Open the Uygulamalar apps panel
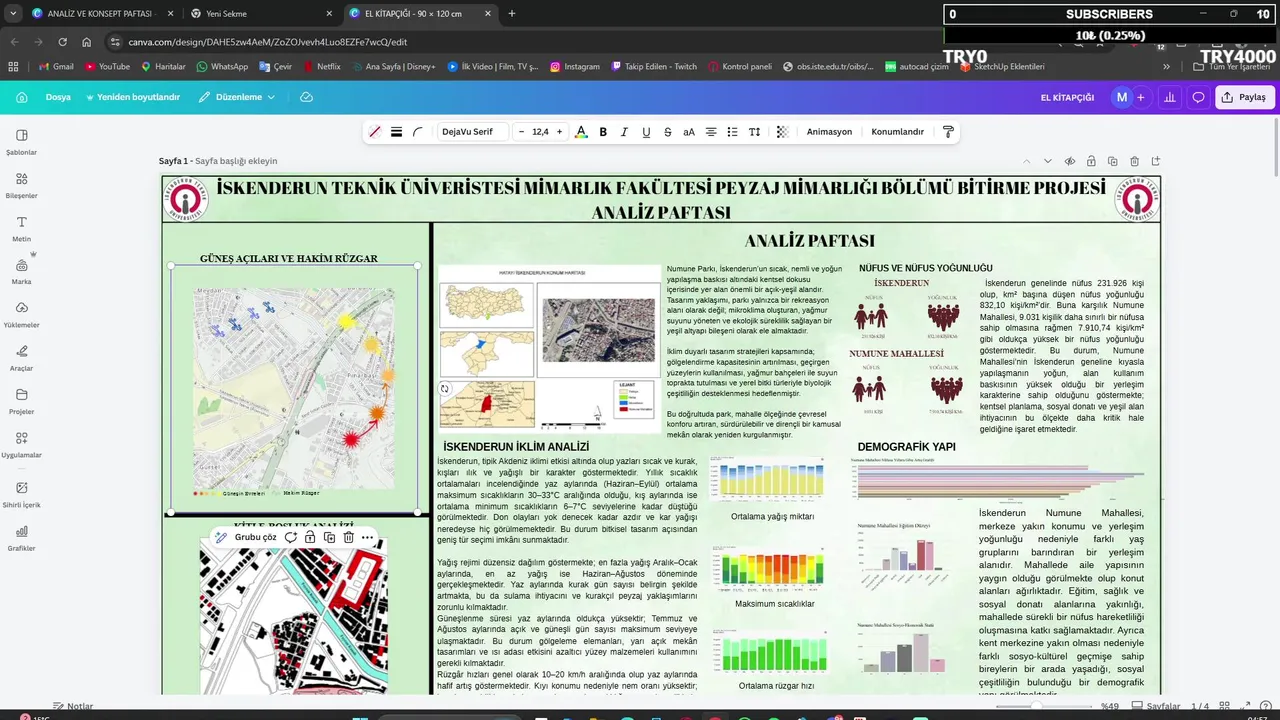Viewport: 1280px width, 720px height. point(22,444)
